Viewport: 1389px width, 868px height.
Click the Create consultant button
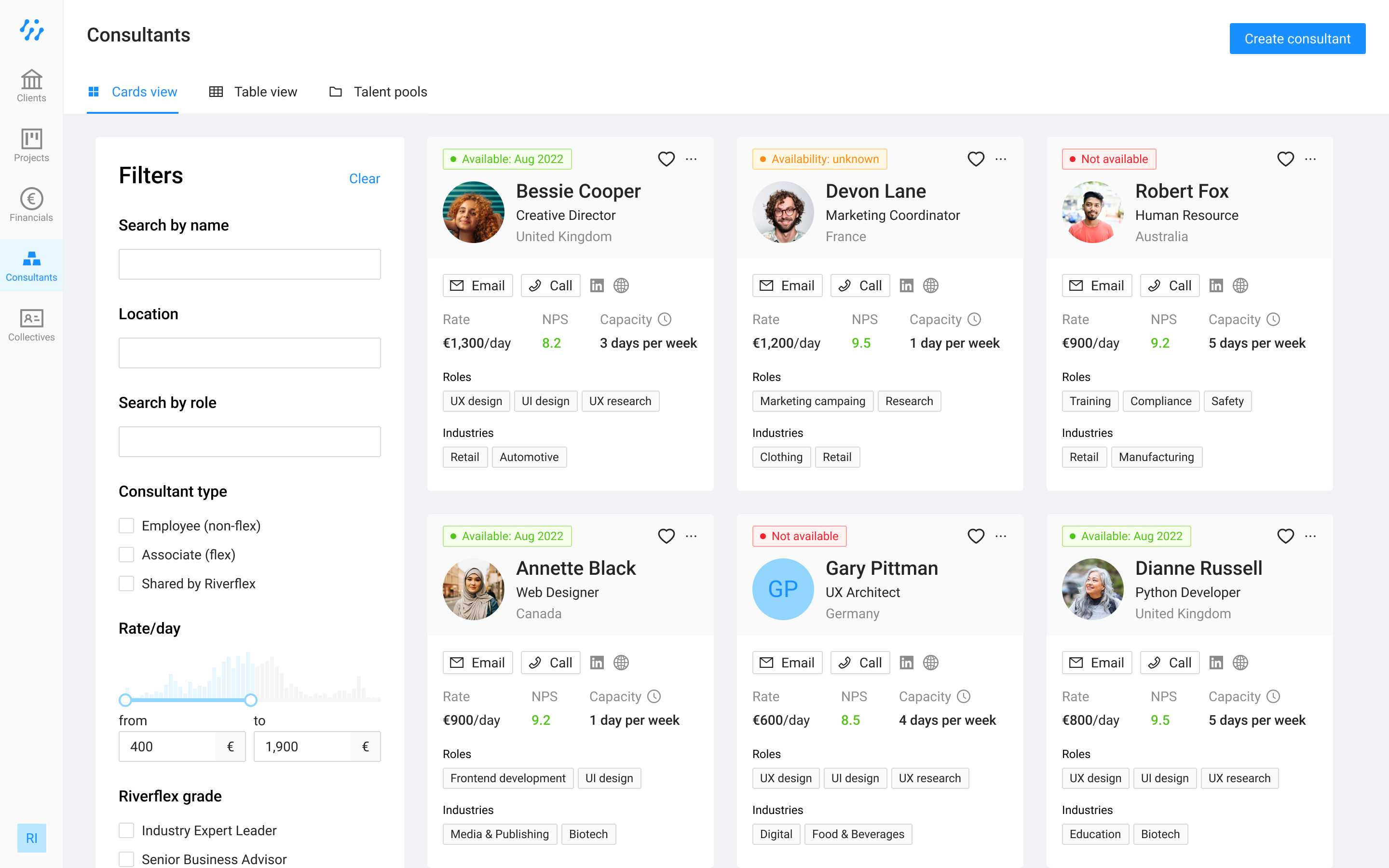click(1297, 39)
